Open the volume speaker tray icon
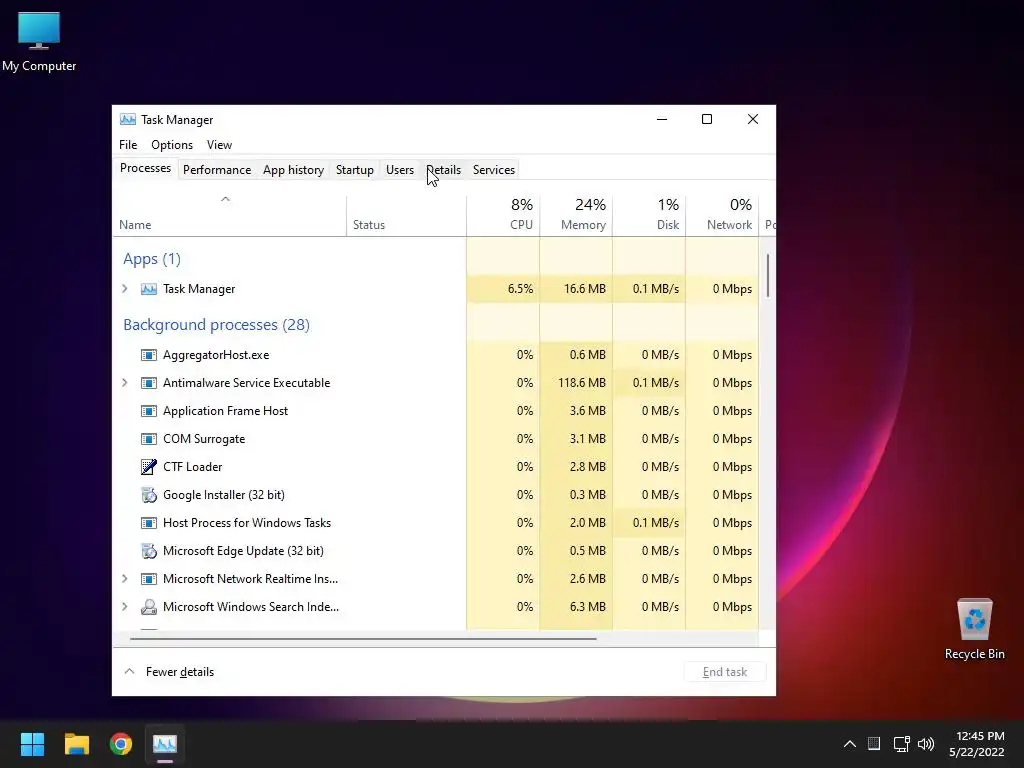 [926, 744]
